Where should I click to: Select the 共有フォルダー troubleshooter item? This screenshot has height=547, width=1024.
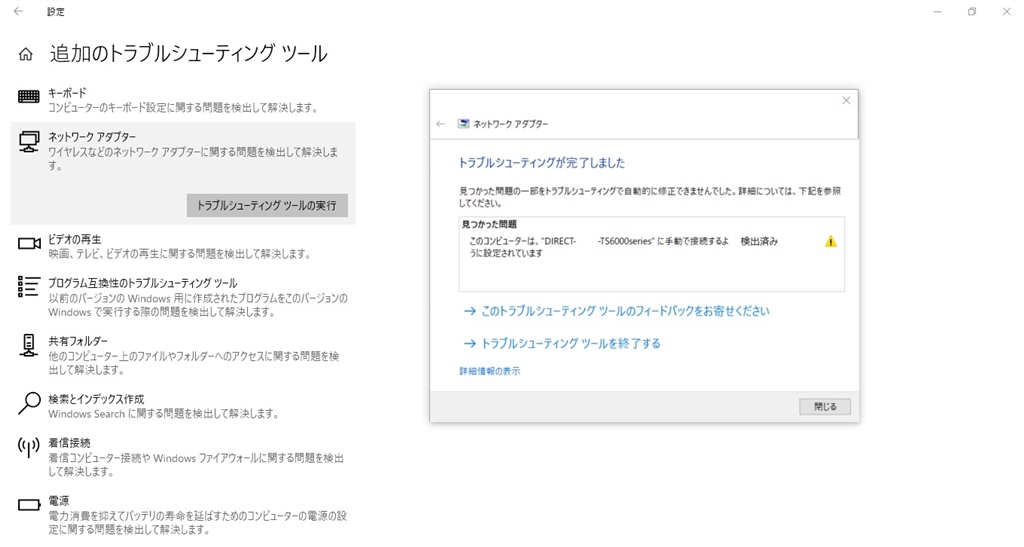(x=183, y=355)
